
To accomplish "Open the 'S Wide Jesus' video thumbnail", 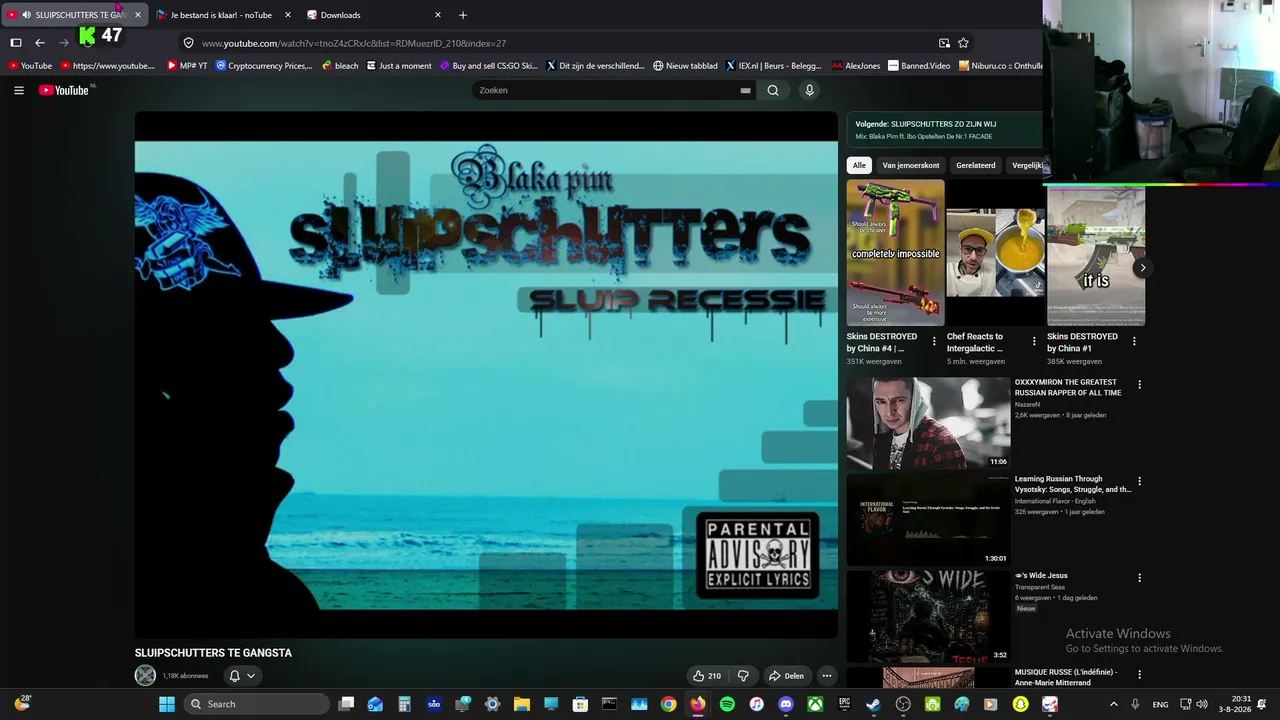I will pos(928,616).
